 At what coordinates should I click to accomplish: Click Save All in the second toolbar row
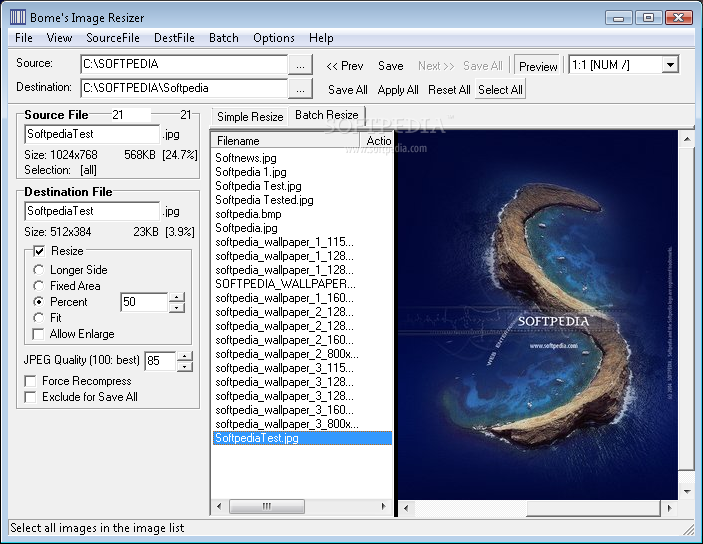347,90
